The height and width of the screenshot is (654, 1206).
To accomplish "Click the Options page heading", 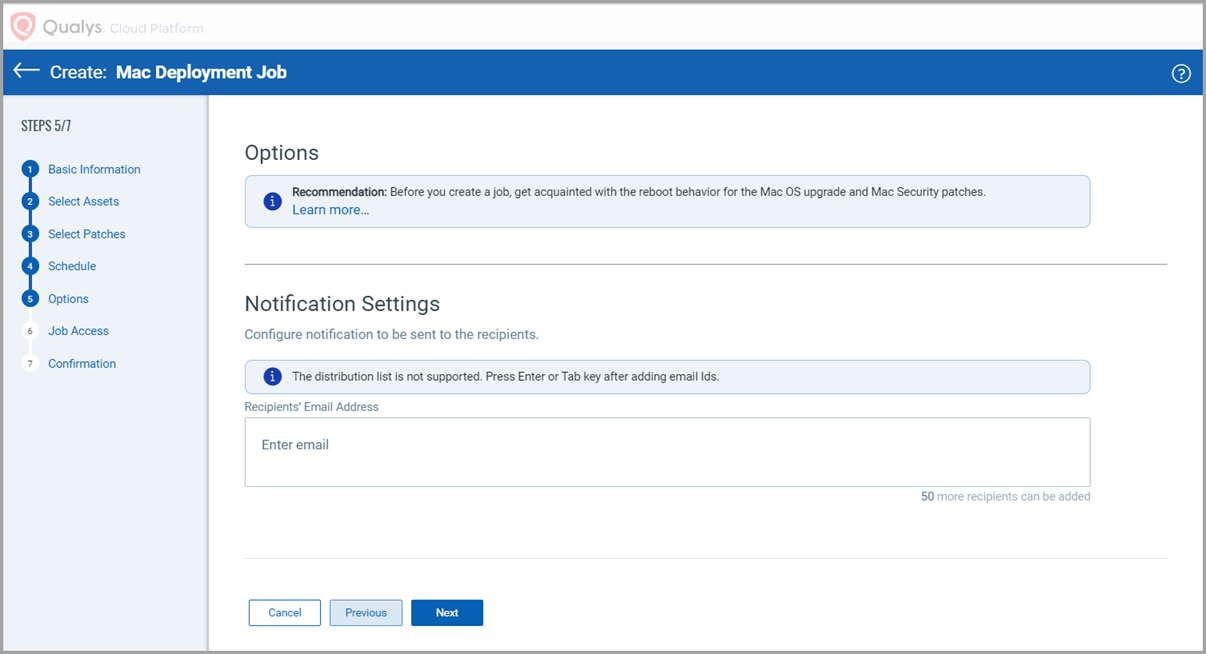I will pyautogui.click(x=282, y=153).
